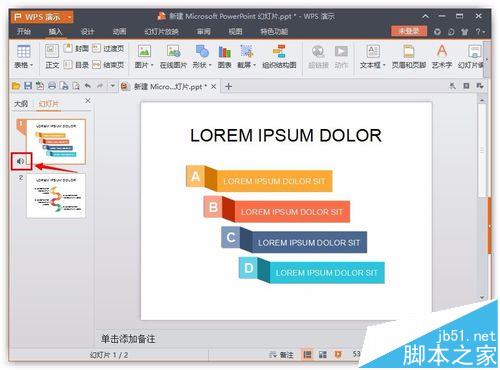Insert a cover page (封面)
The width and height of the screenshot is (500, 370).
coord(76,48)
